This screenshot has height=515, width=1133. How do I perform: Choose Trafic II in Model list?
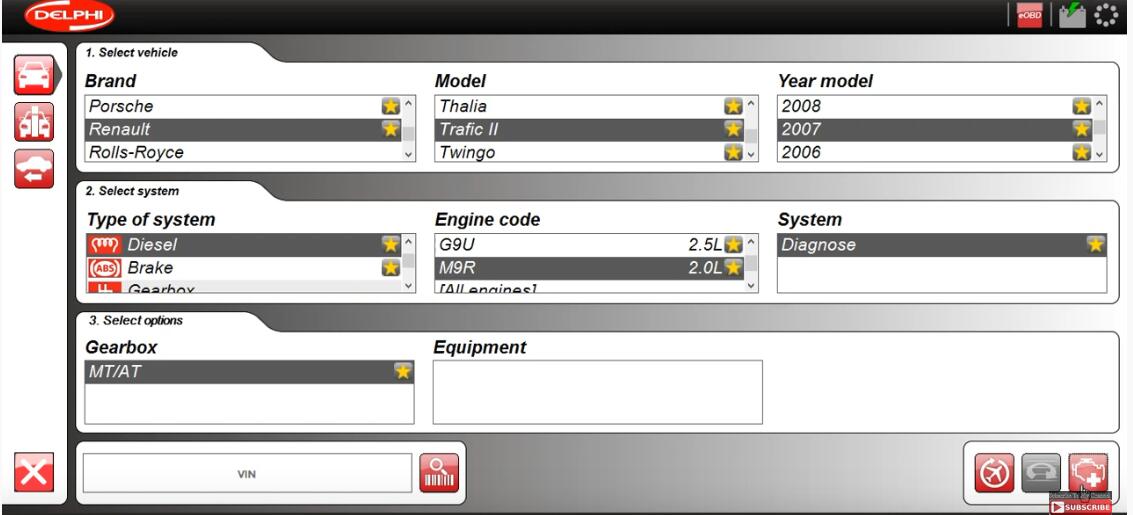coord(589,129)
